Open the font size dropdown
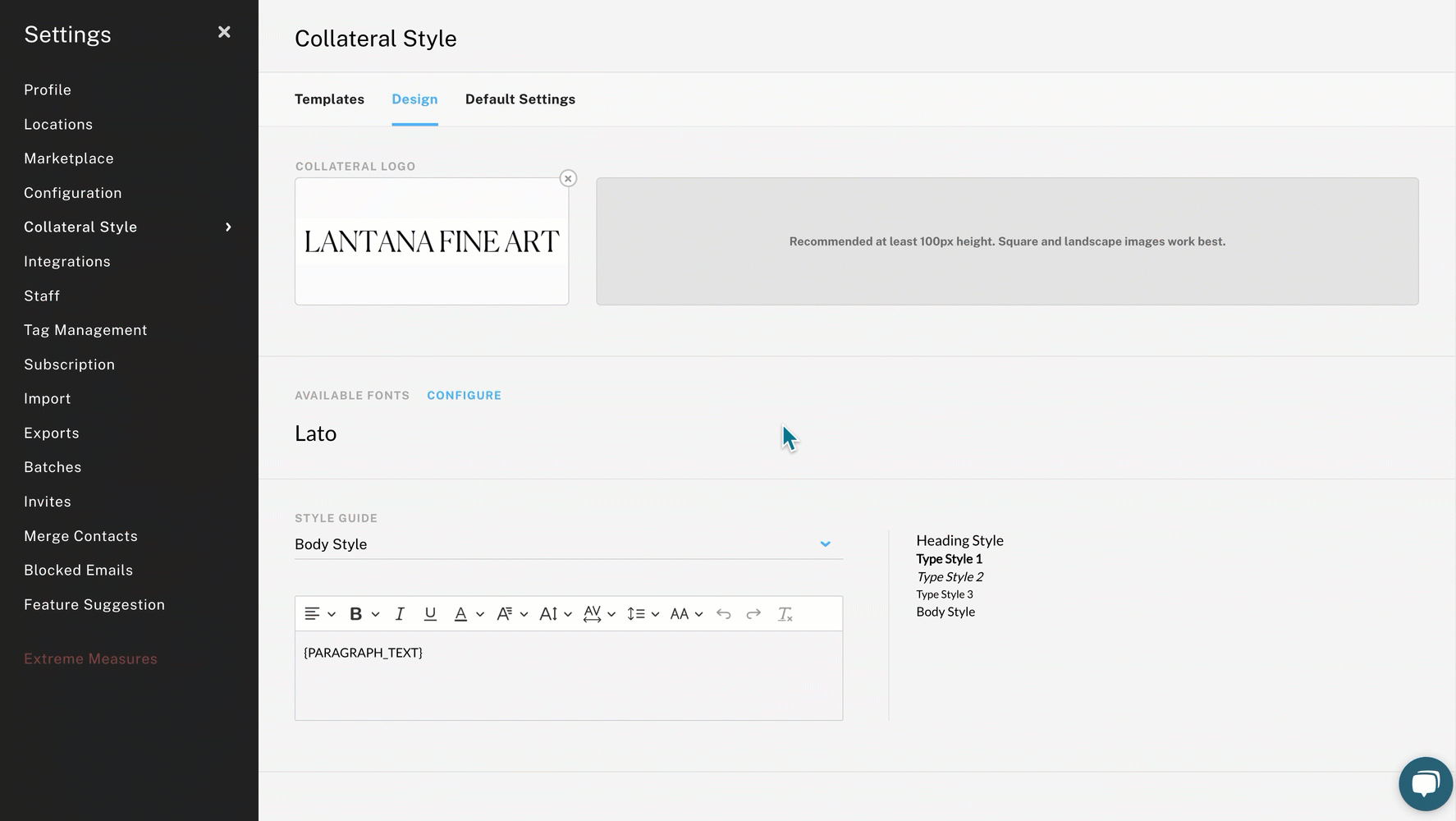Viewport: 1456px width, 821px height. [x=555, y=614]
